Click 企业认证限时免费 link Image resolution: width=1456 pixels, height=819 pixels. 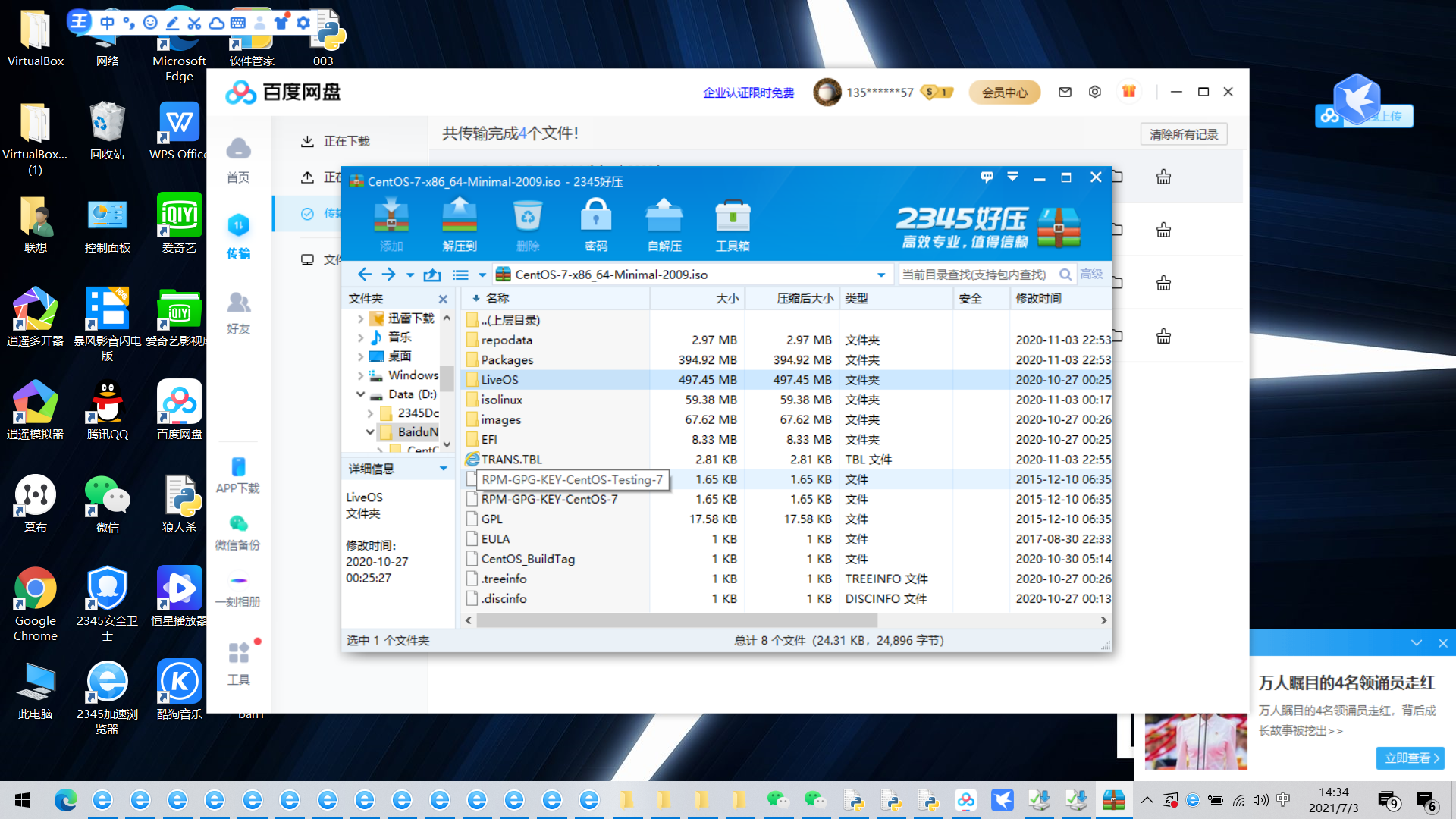click(748, 93)
